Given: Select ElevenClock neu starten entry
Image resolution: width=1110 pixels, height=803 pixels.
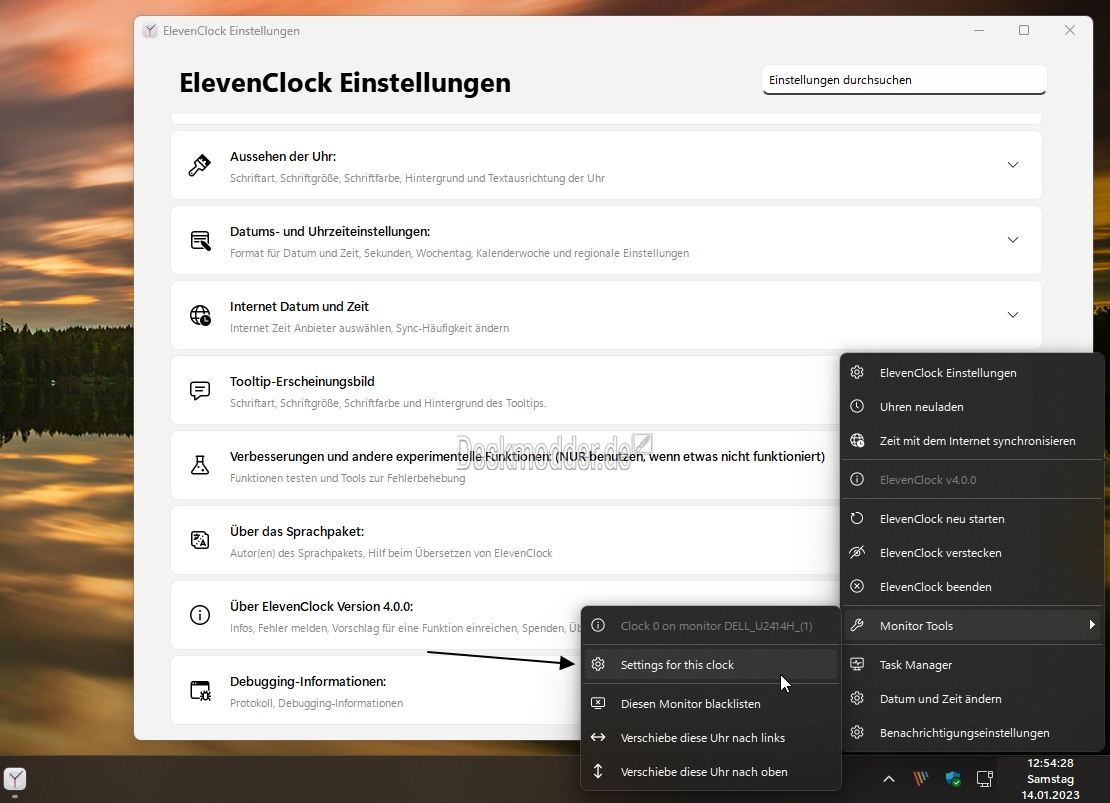Looking at the screenshot, I should coord(972,518).
